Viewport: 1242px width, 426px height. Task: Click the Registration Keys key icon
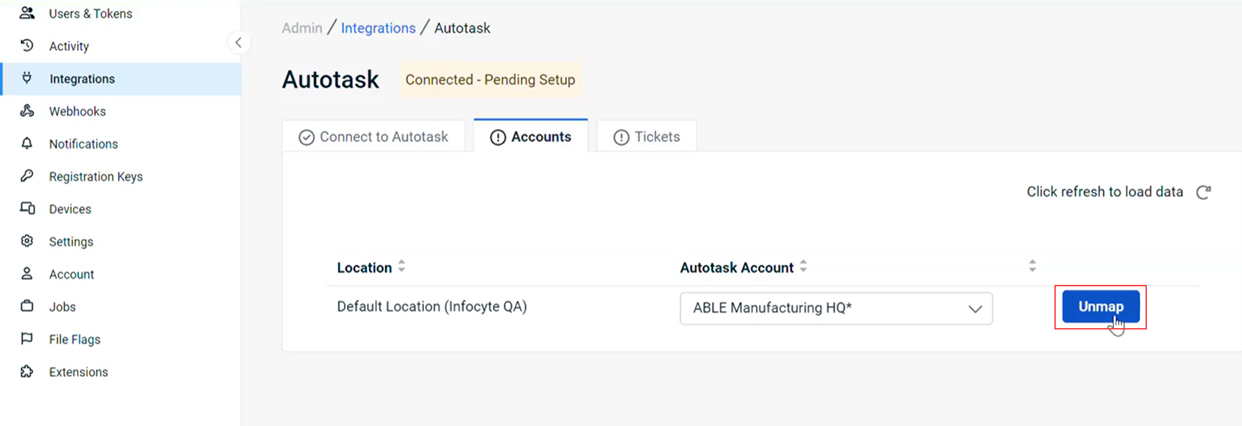27,176
